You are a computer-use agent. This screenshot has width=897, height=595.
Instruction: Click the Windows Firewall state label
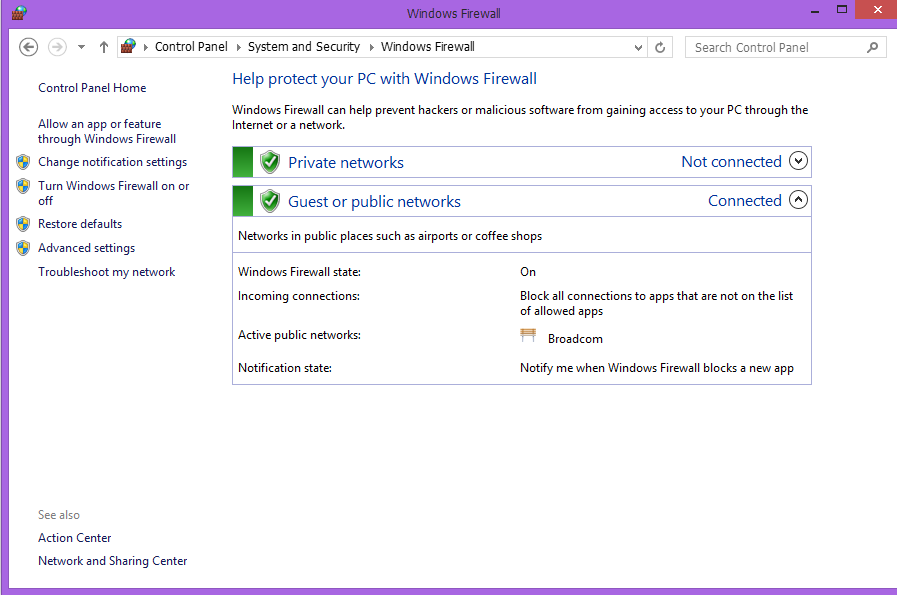(x=299, y=272)
